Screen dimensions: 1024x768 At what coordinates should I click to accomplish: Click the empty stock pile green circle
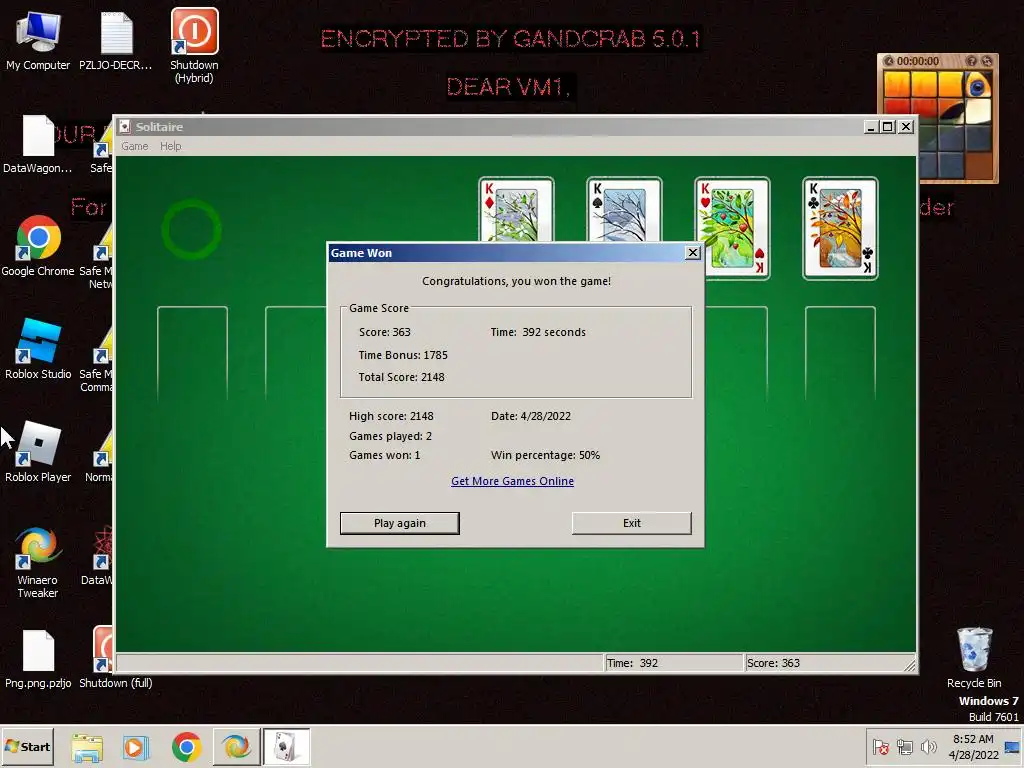point(191,229)
